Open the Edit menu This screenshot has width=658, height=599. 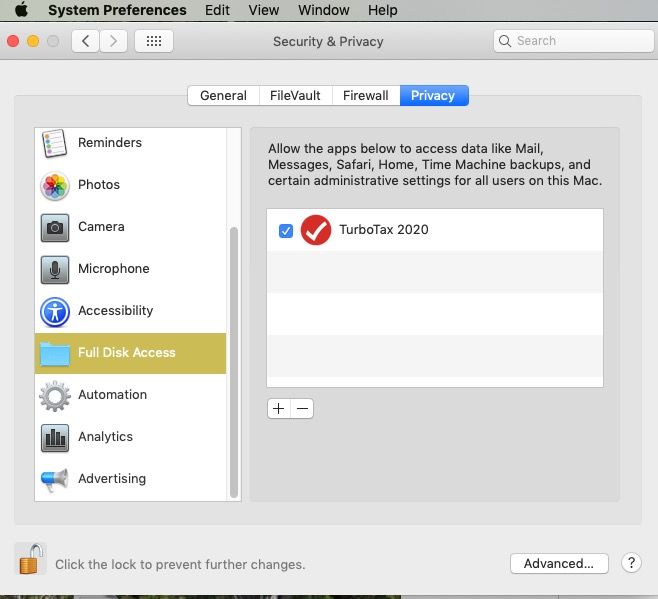coord(217,10)
